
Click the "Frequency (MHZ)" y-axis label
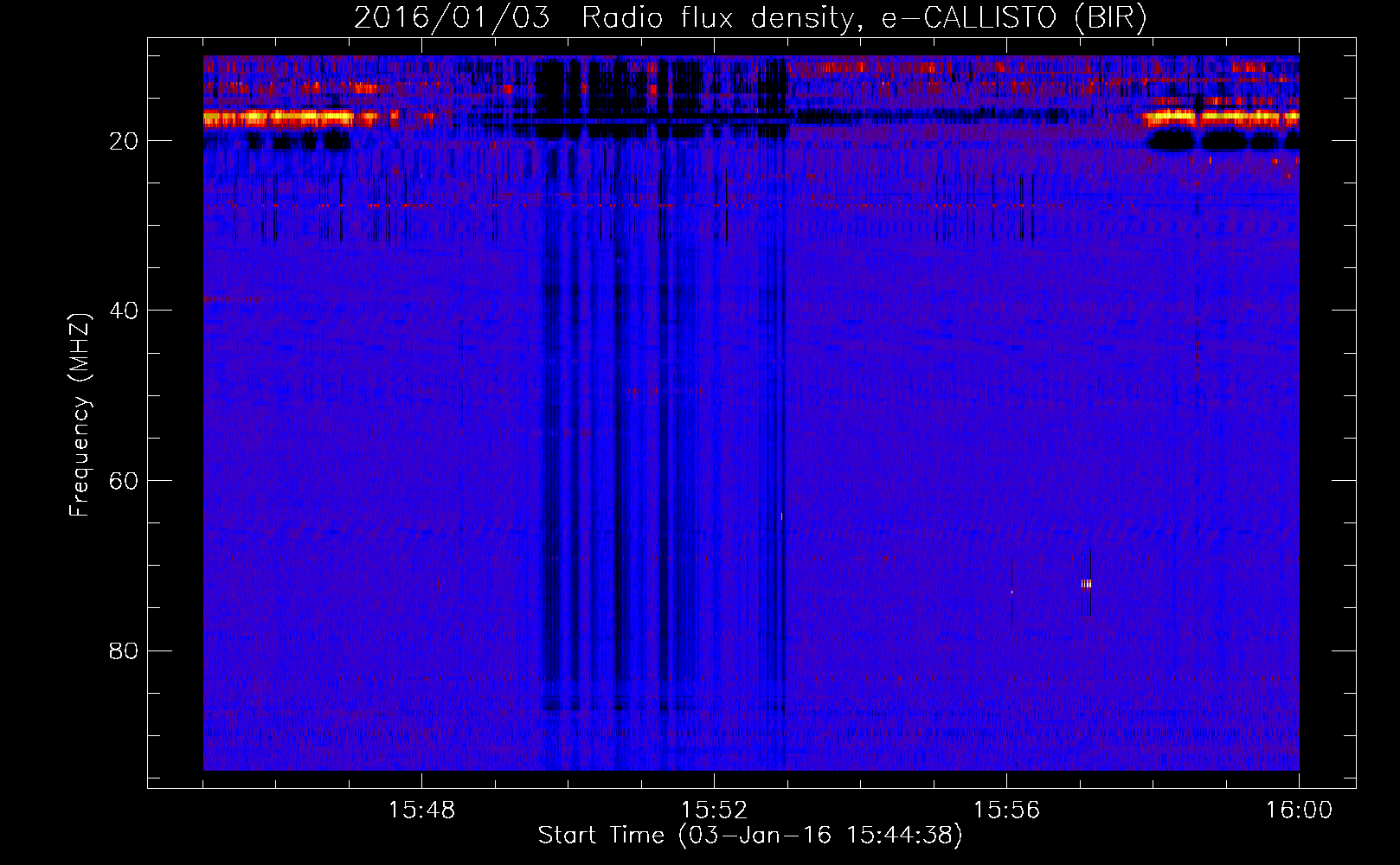pyautogui.click(x=80, y=415)
